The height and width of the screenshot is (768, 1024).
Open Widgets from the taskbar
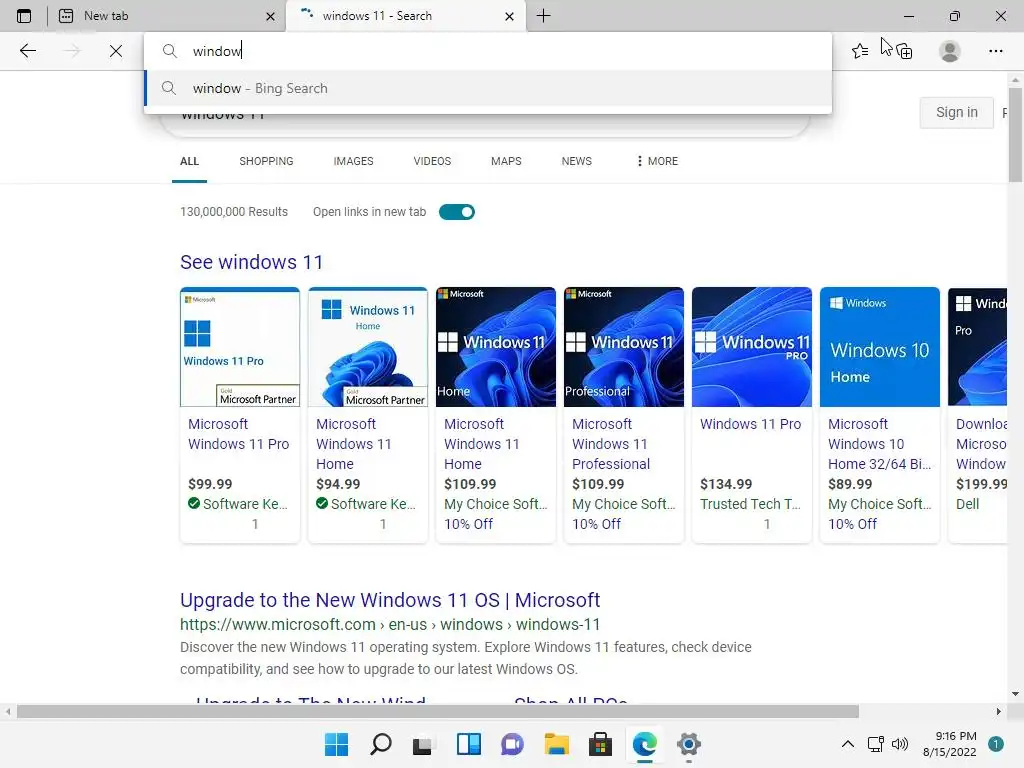point(468,744)
